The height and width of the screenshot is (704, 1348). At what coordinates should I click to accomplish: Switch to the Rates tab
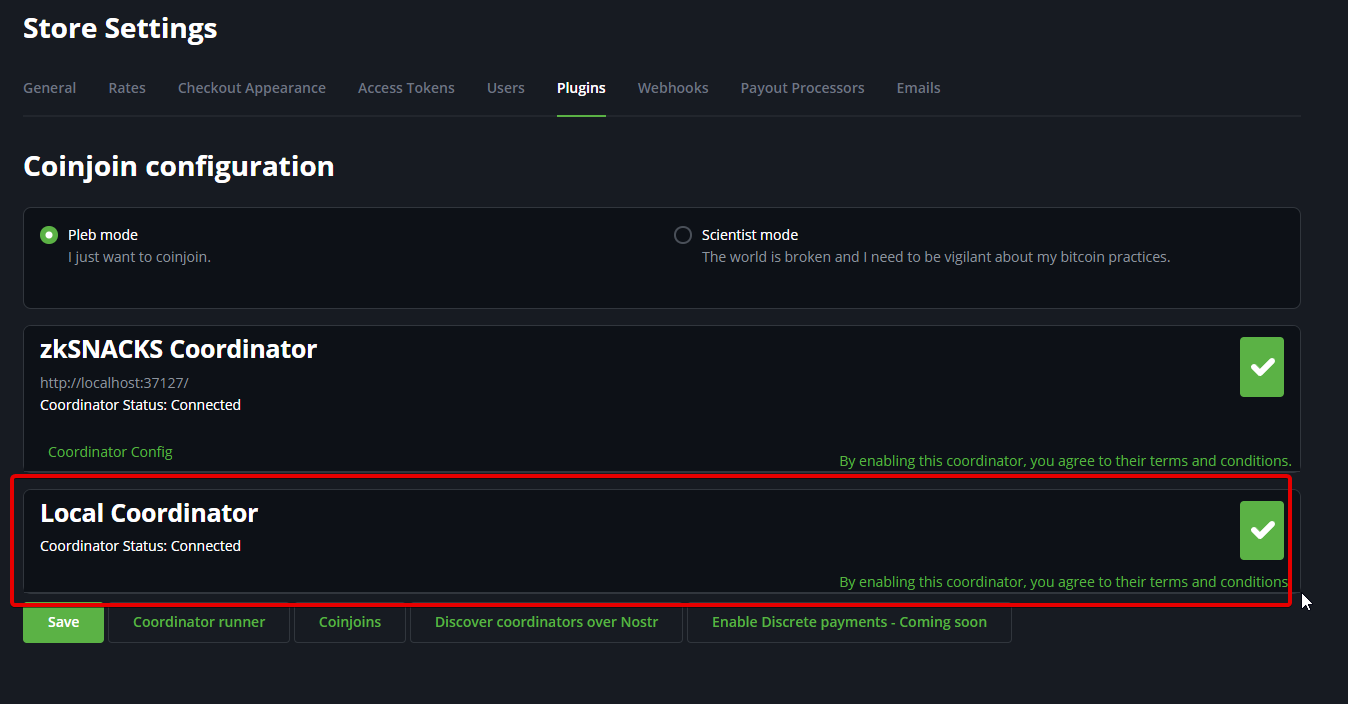tap(127, 88)
